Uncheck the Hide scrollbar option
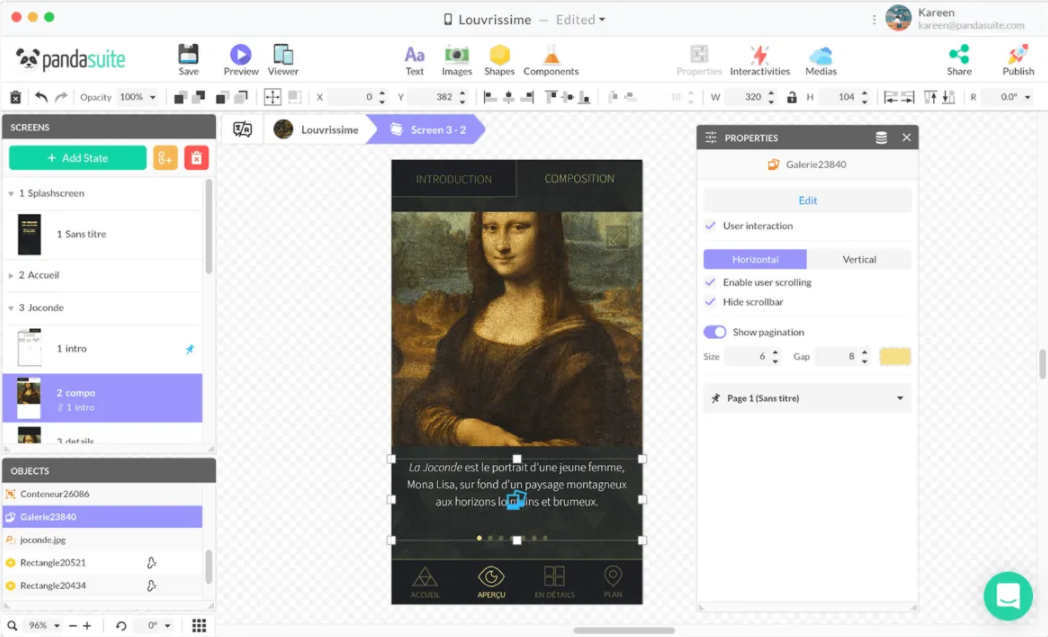This screenshot has height=637, width=1048. pos(711,302)
